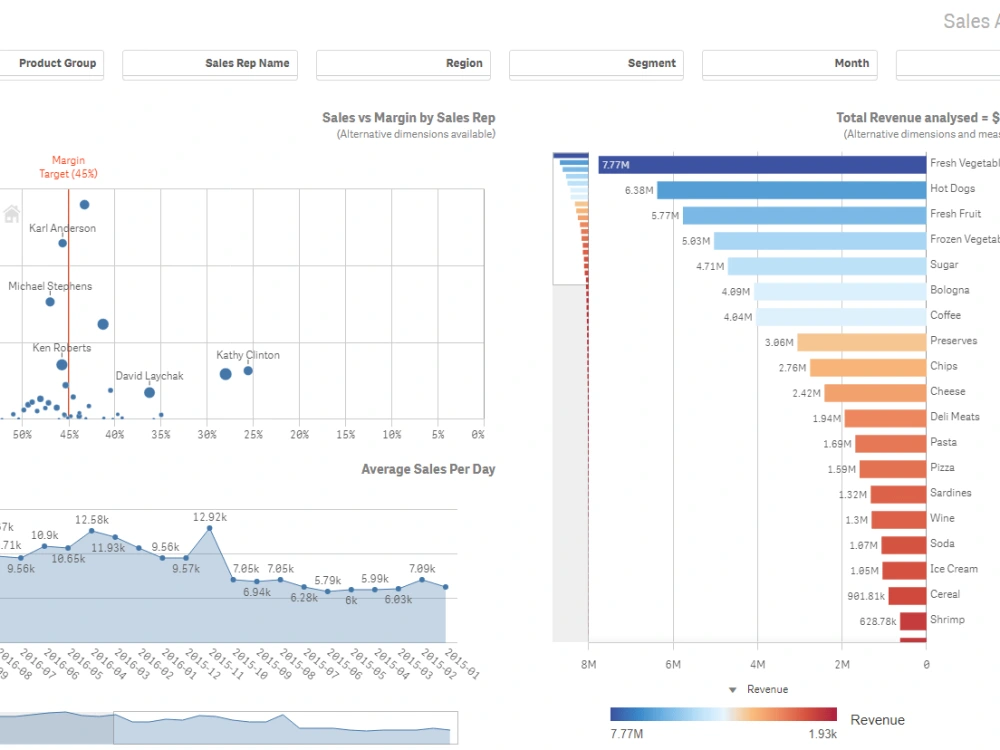Open the Segment filter box
Viewport: 1000px width, 750px height.
(x=596, y=64)
